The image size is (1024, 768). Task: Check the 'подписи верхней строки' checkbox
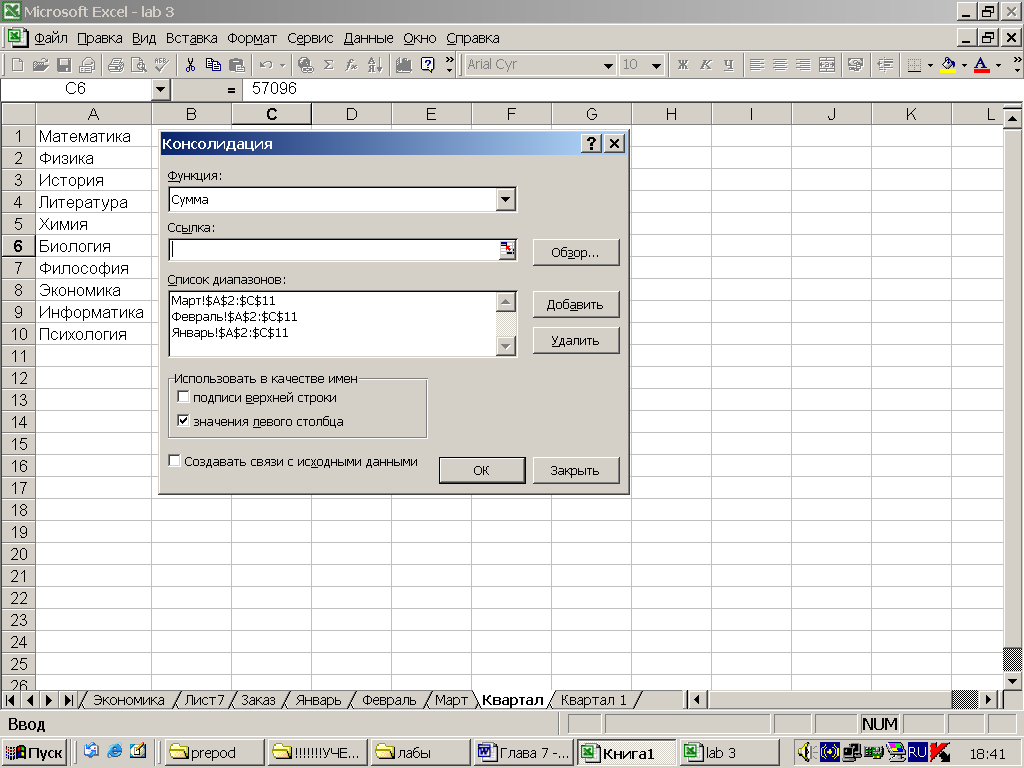pyautogui.click(x=184, y=397)
